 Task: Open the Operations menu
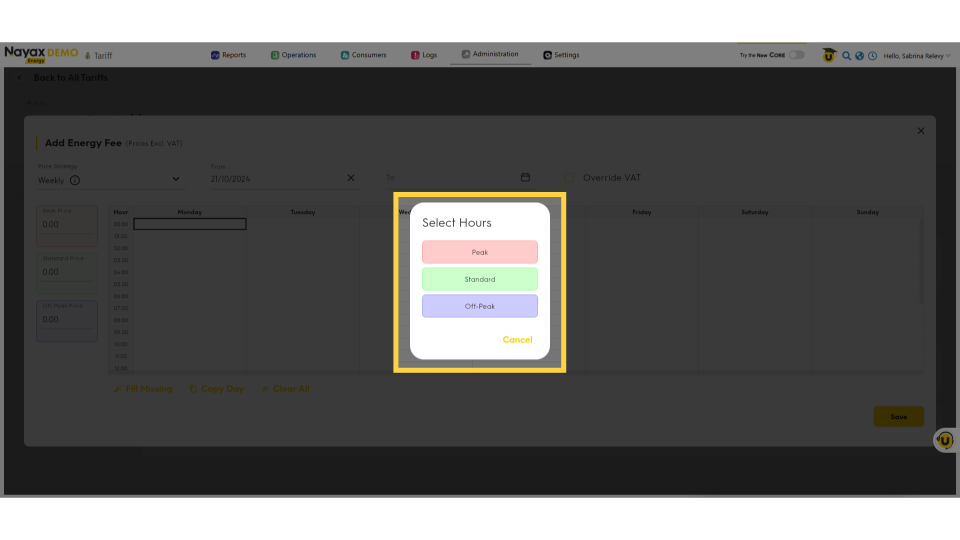click(x=293, y=55)
